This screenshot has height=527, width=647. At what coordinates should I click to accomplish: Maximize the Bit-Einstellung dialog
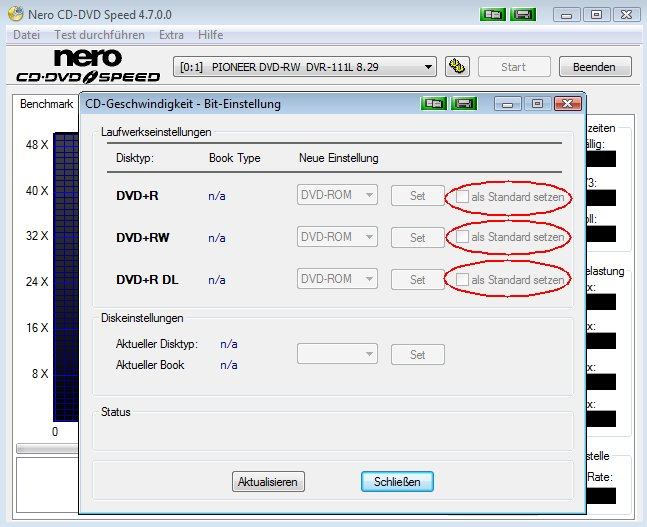[538, 103]
